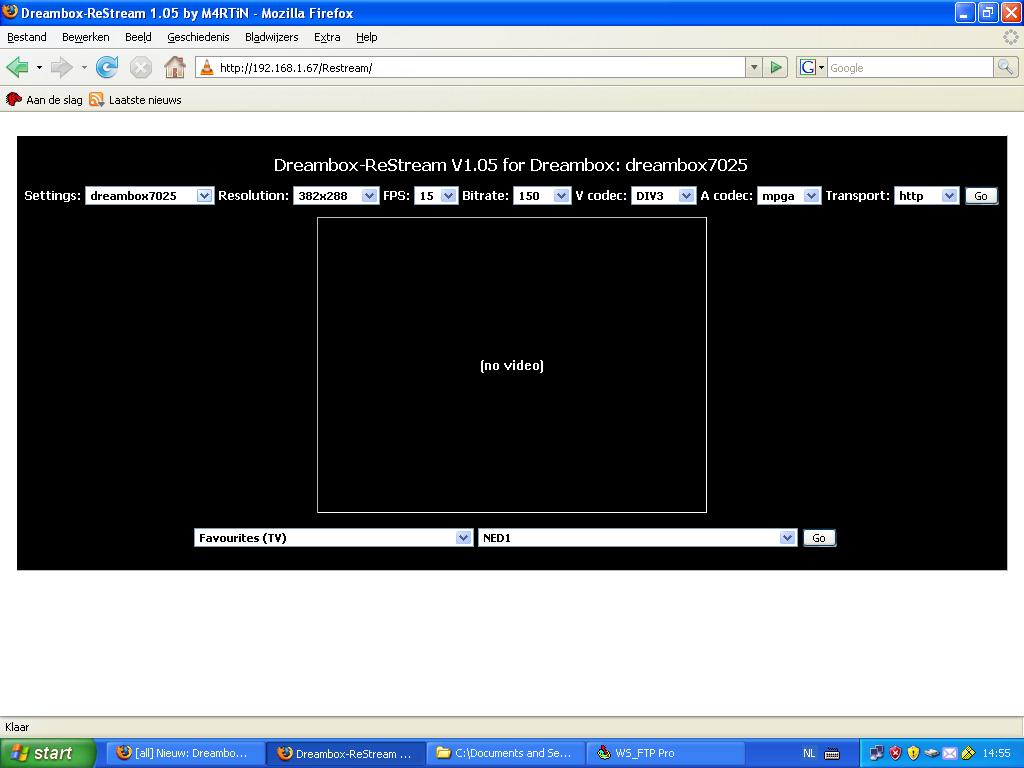Open the Bestand menu
This screenshot has height=768, width=1024.
[x=27, y=37]
